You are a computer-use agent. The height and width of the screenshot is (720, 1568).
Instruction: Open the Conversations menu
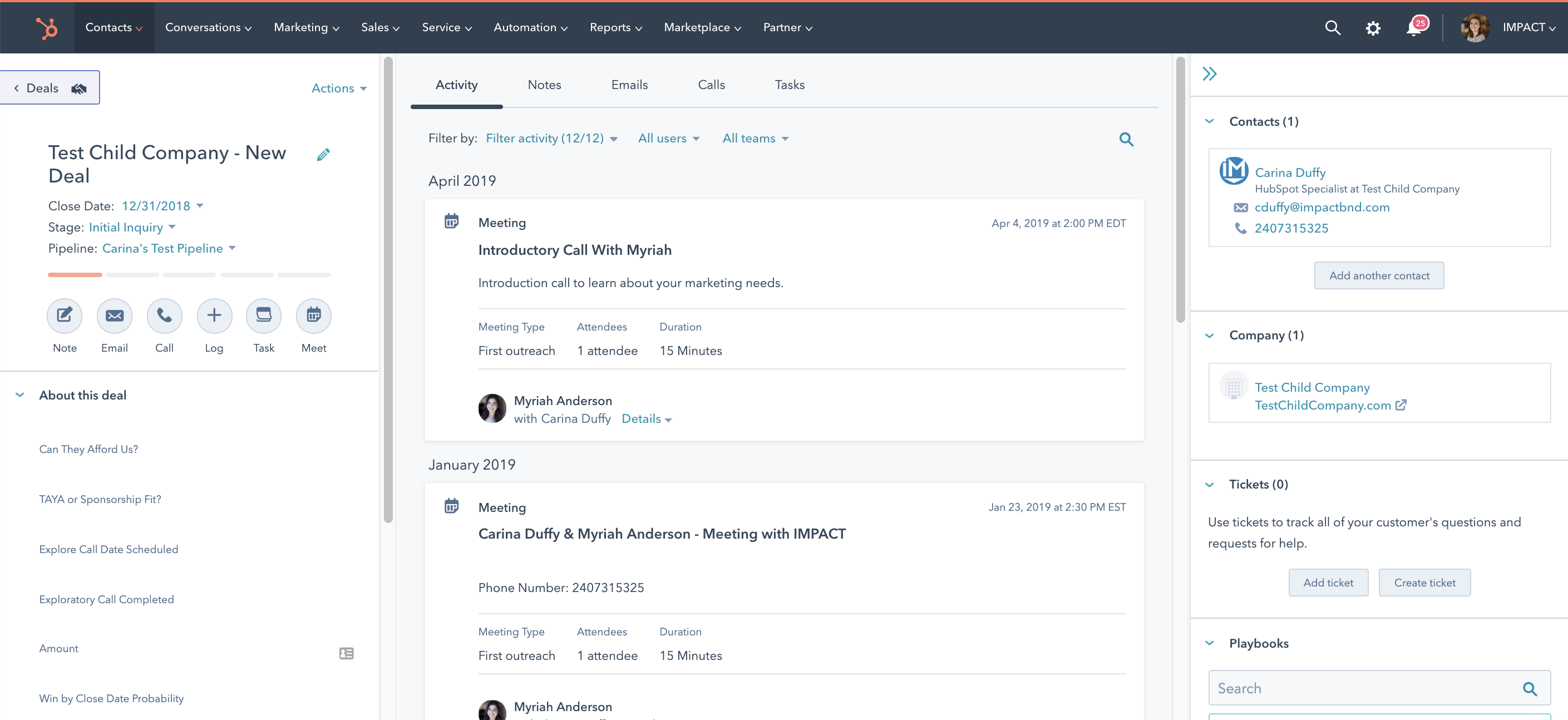pyautogui.click(x=208, y=28)
